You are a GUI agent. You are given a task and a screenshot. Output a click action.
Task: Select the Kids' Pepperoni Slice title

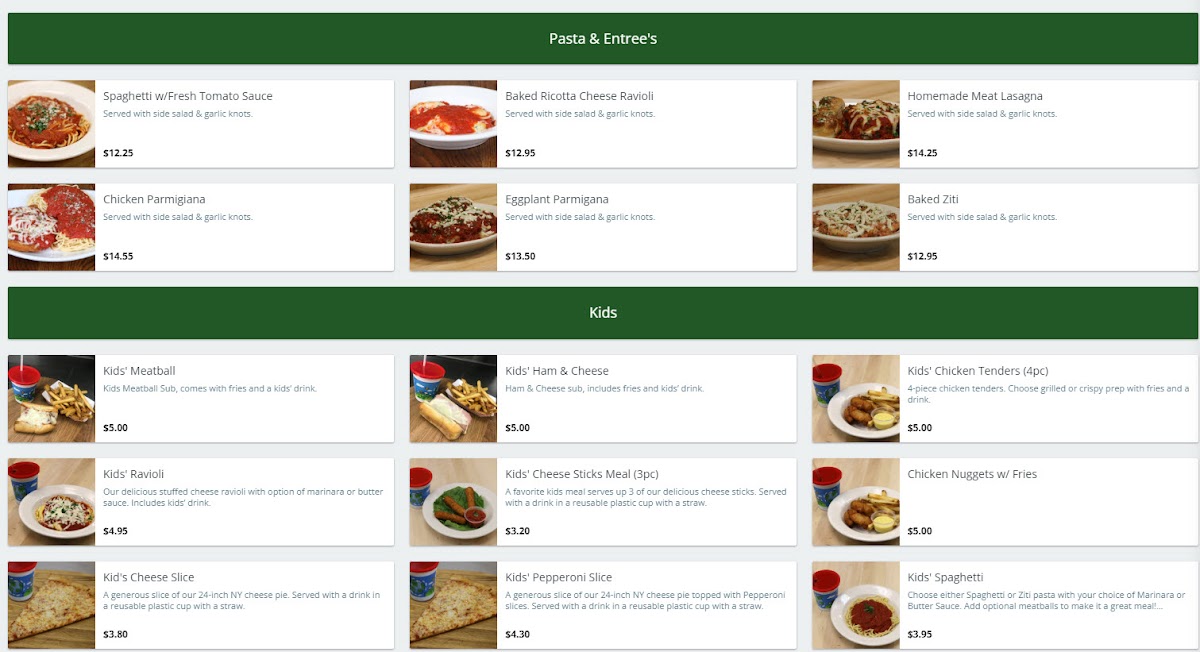coord(558,577)
